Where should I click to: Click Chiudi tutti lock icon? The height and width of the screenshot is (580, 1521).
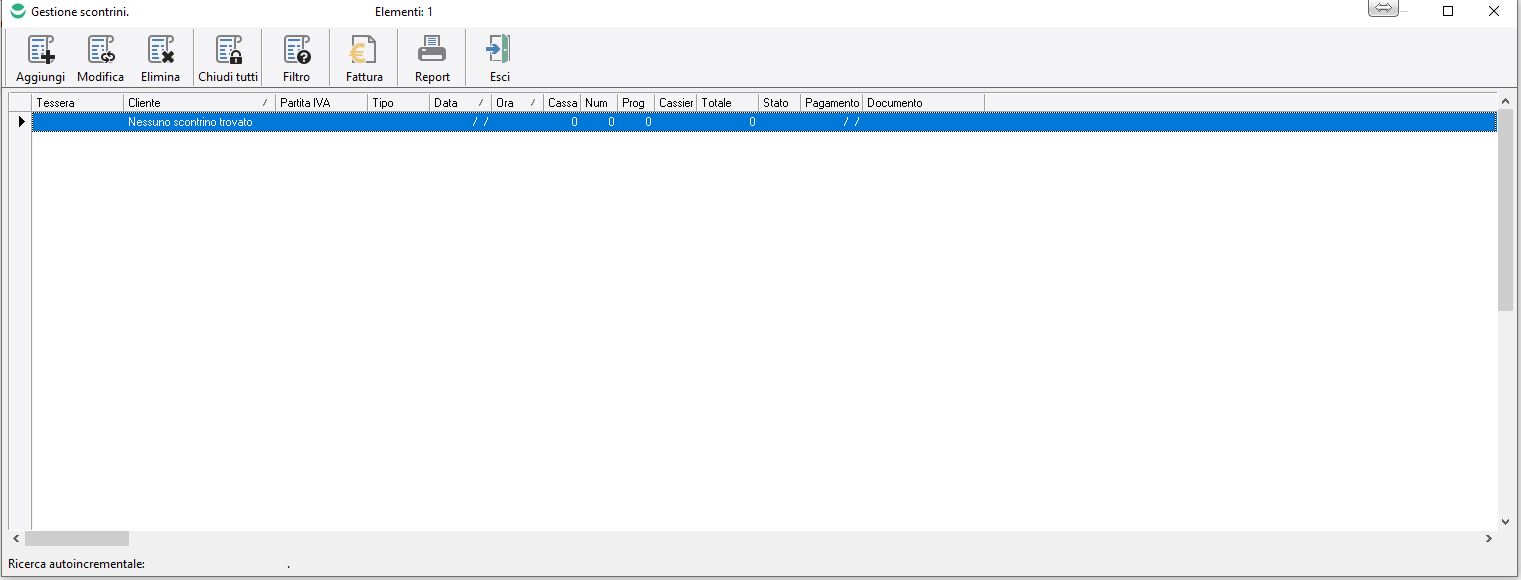click(228, 51)
